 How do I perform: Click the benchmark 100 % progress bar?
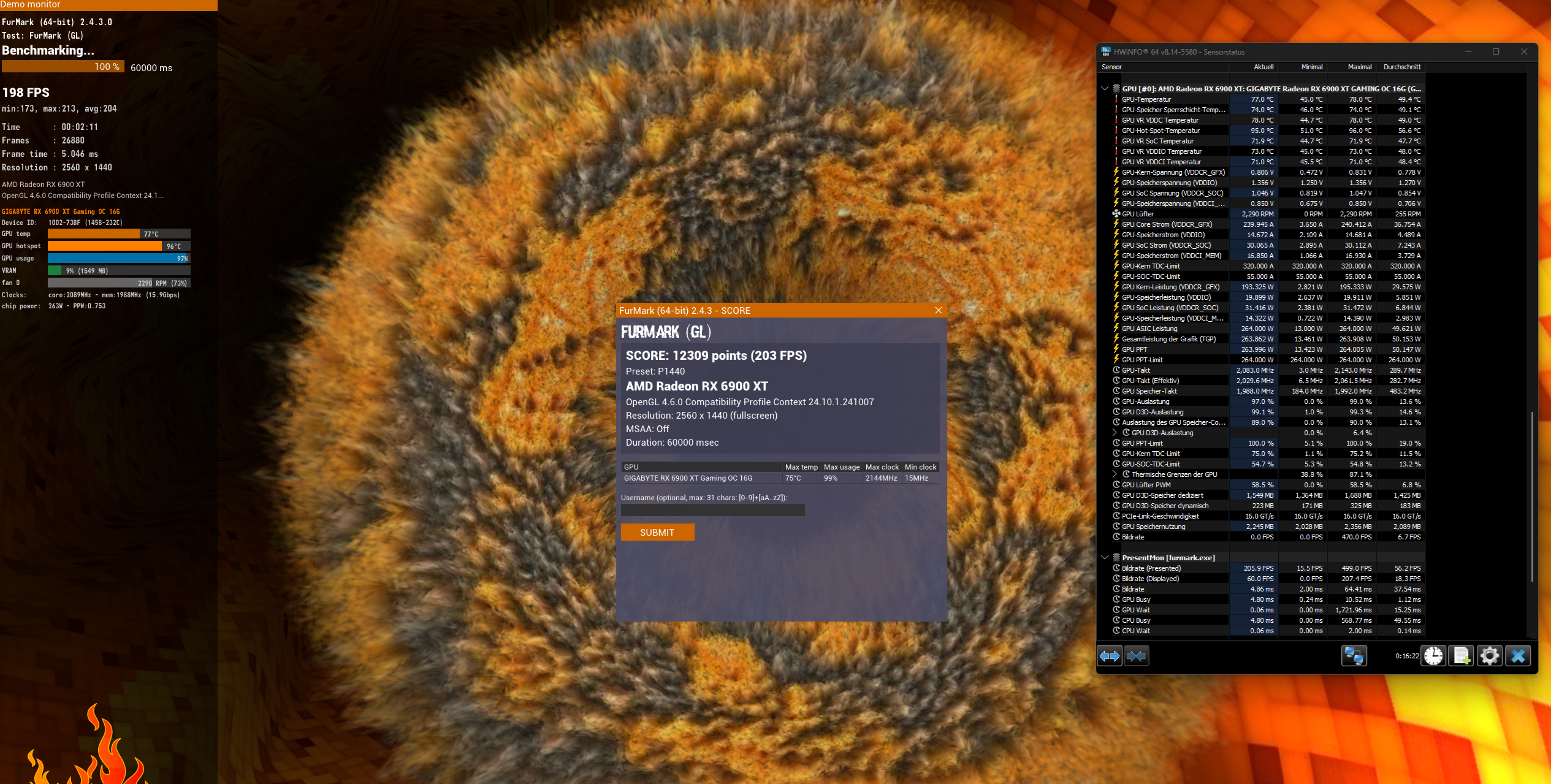pyautogui.click(x=63, y=66)
